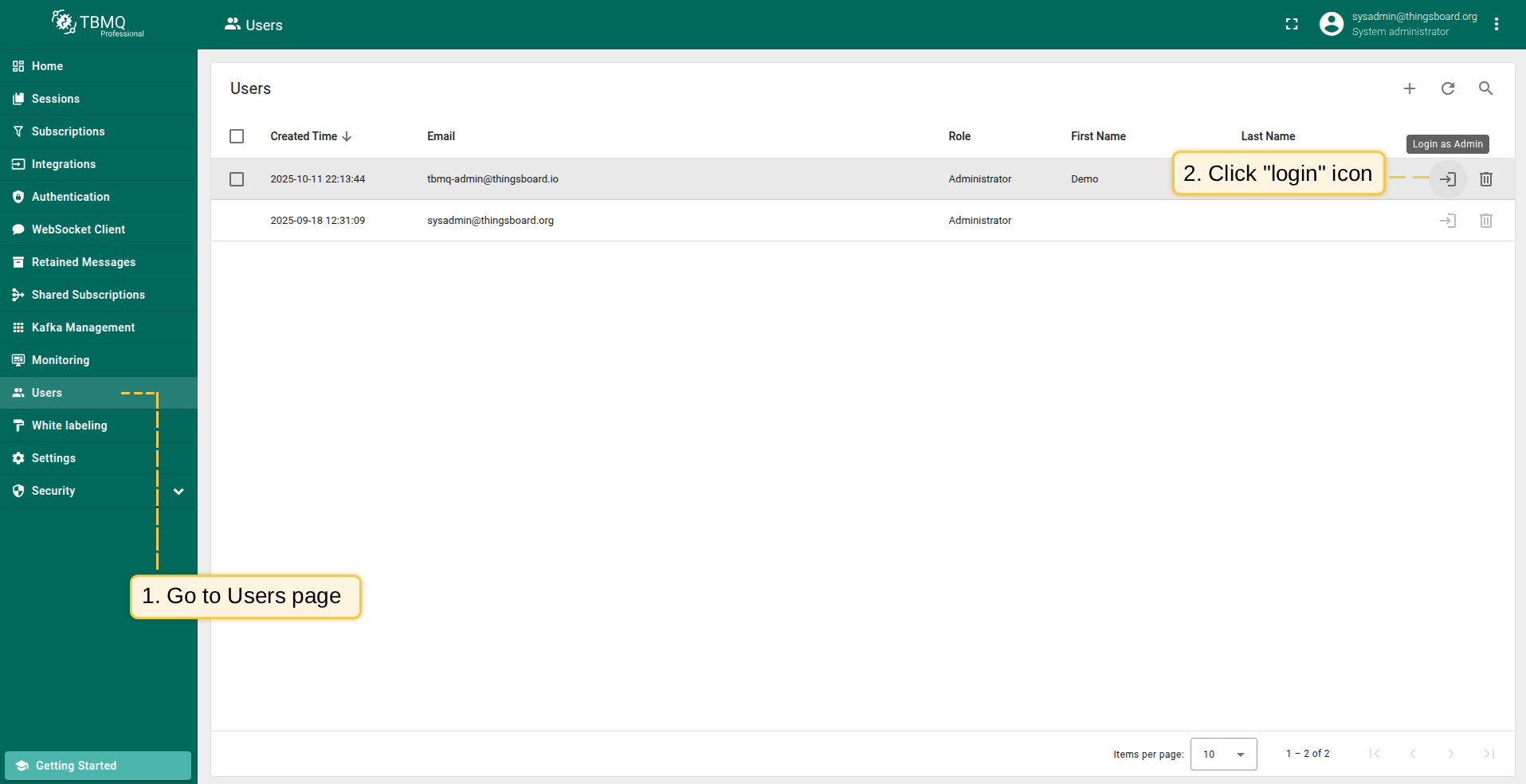Image resolution: width=1526 pixels, height=784 pixels.
Task: Click the add user plus icon
Action: (x=1409, y=88)
